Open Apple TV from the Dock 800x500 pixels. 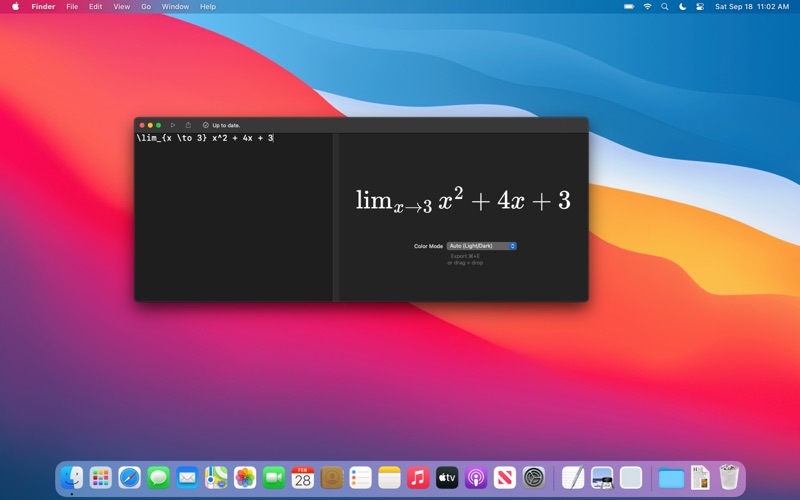pos(447,478)
